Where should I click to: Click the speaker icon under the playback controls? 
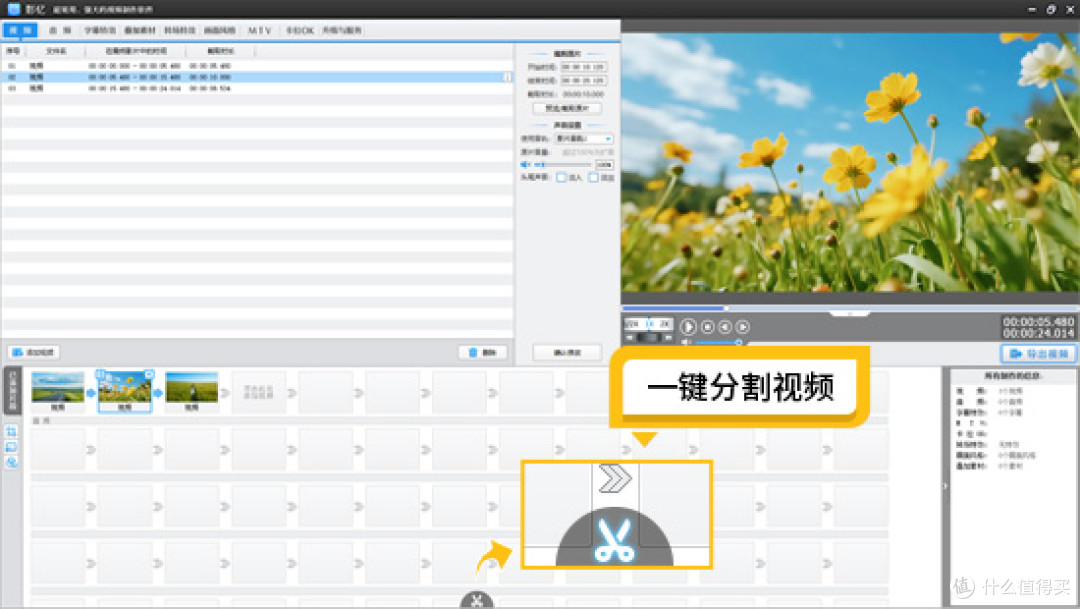pyautogui.click(x=686, y=342)
